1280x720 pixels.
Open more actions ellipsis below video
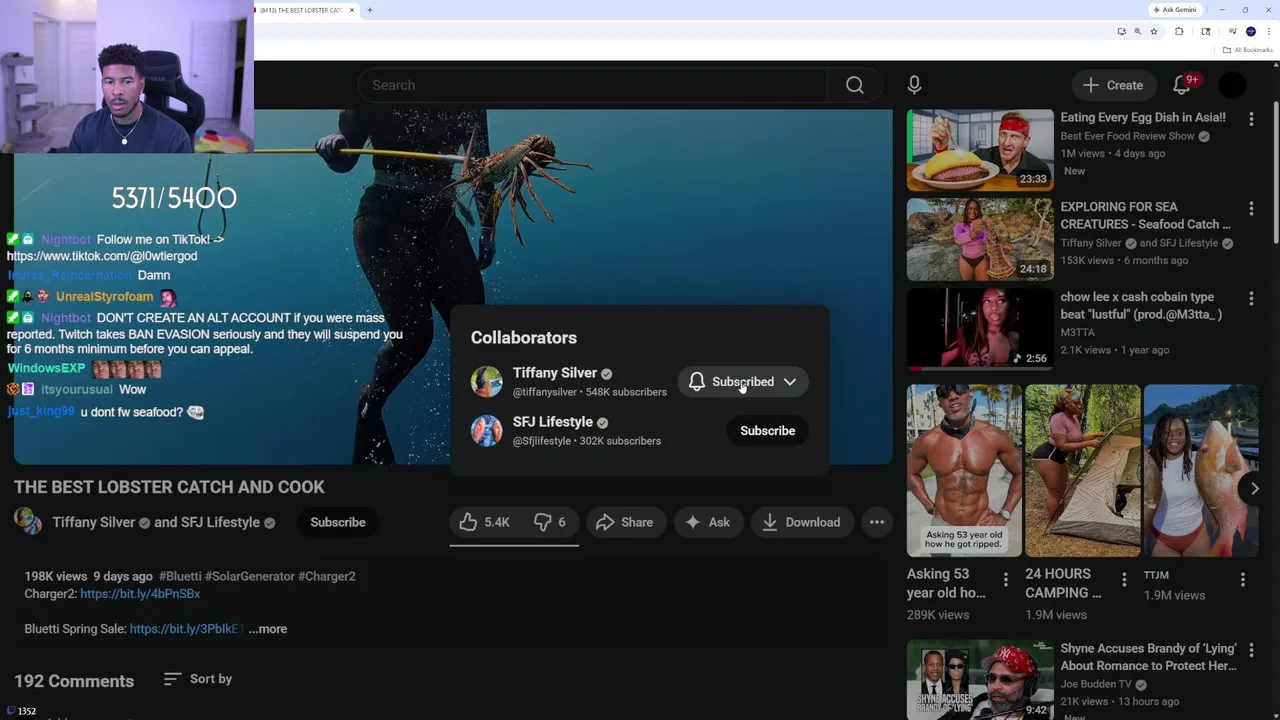pos(877,522)
